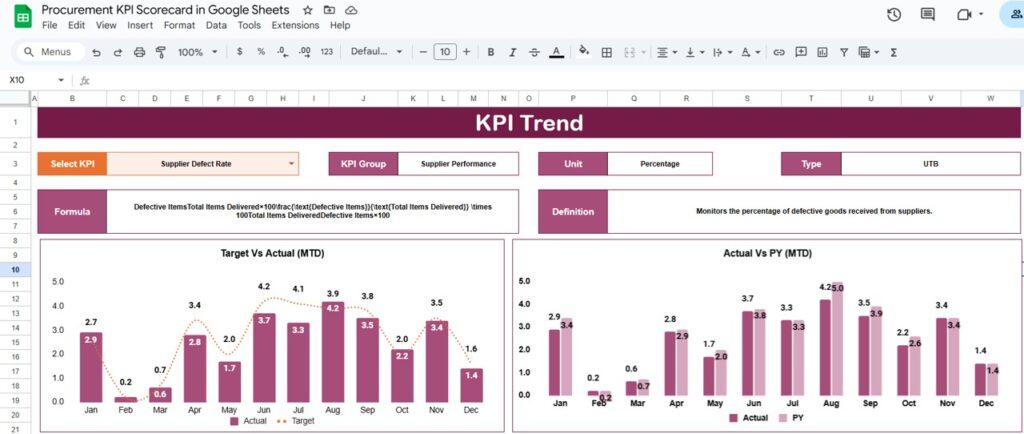Search the Menus box
This screenshot has height=434, width=1024.
[x=51, y=52]
